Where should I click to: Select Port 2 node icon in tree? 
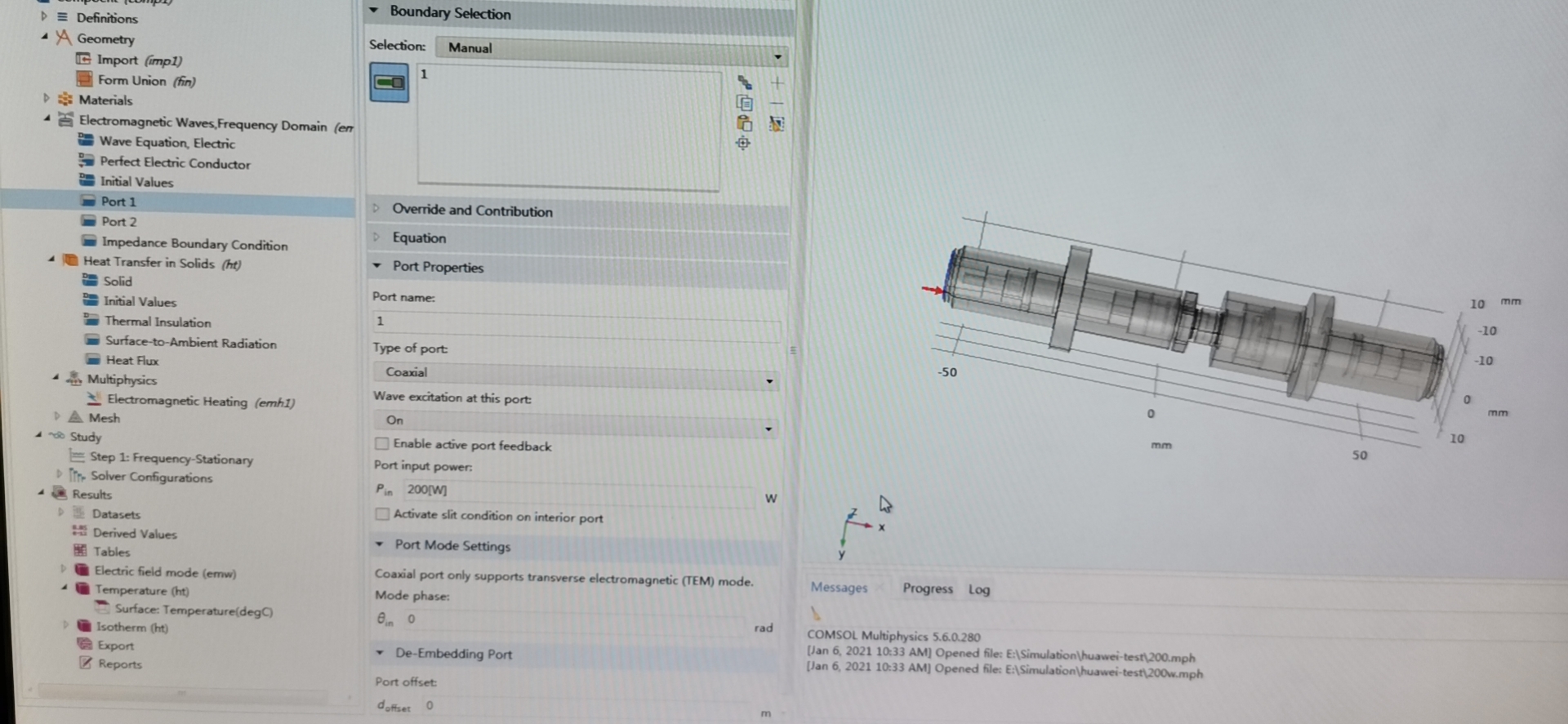click(89, 221)
